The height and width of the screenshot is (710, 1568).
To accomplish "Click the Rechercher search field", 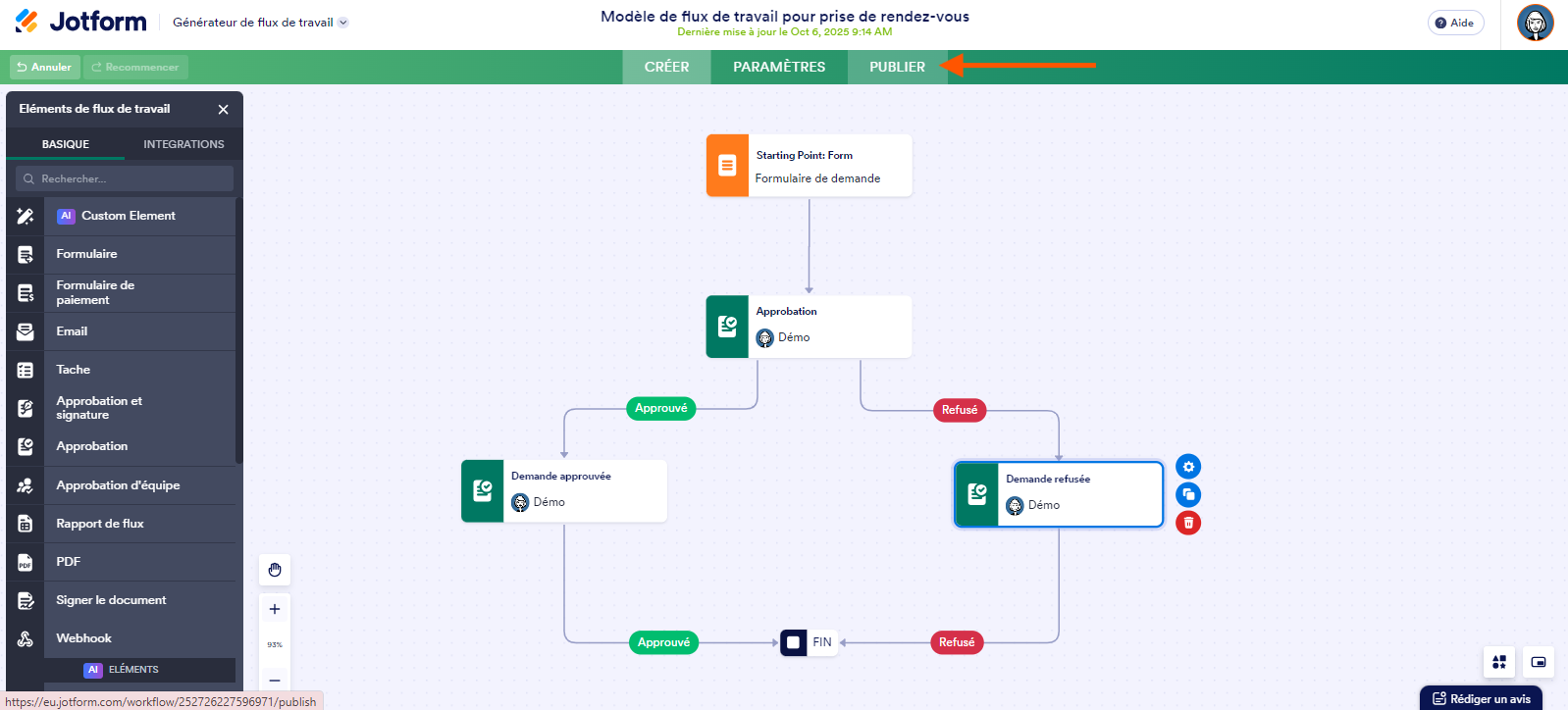I will click(125, 178).
